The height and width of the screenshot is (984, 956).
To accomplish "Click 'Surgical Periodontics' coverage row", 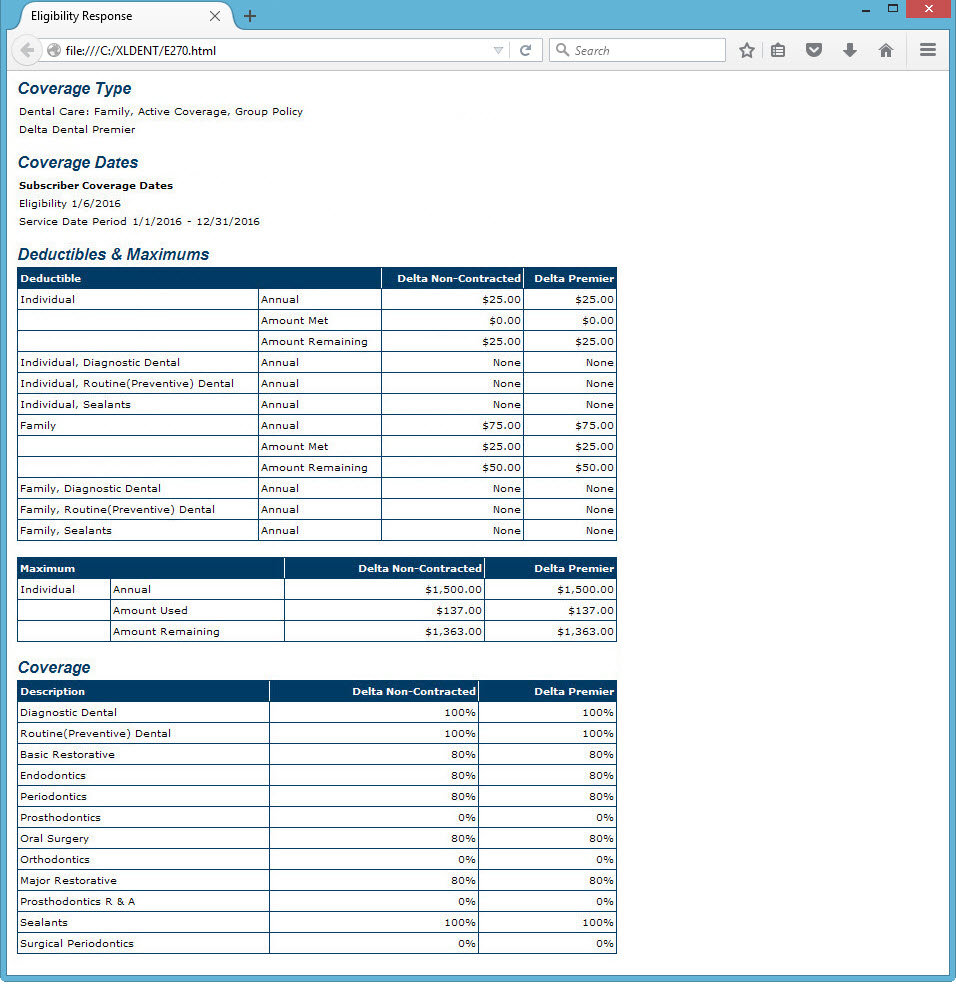I will [x=317, y=944].
